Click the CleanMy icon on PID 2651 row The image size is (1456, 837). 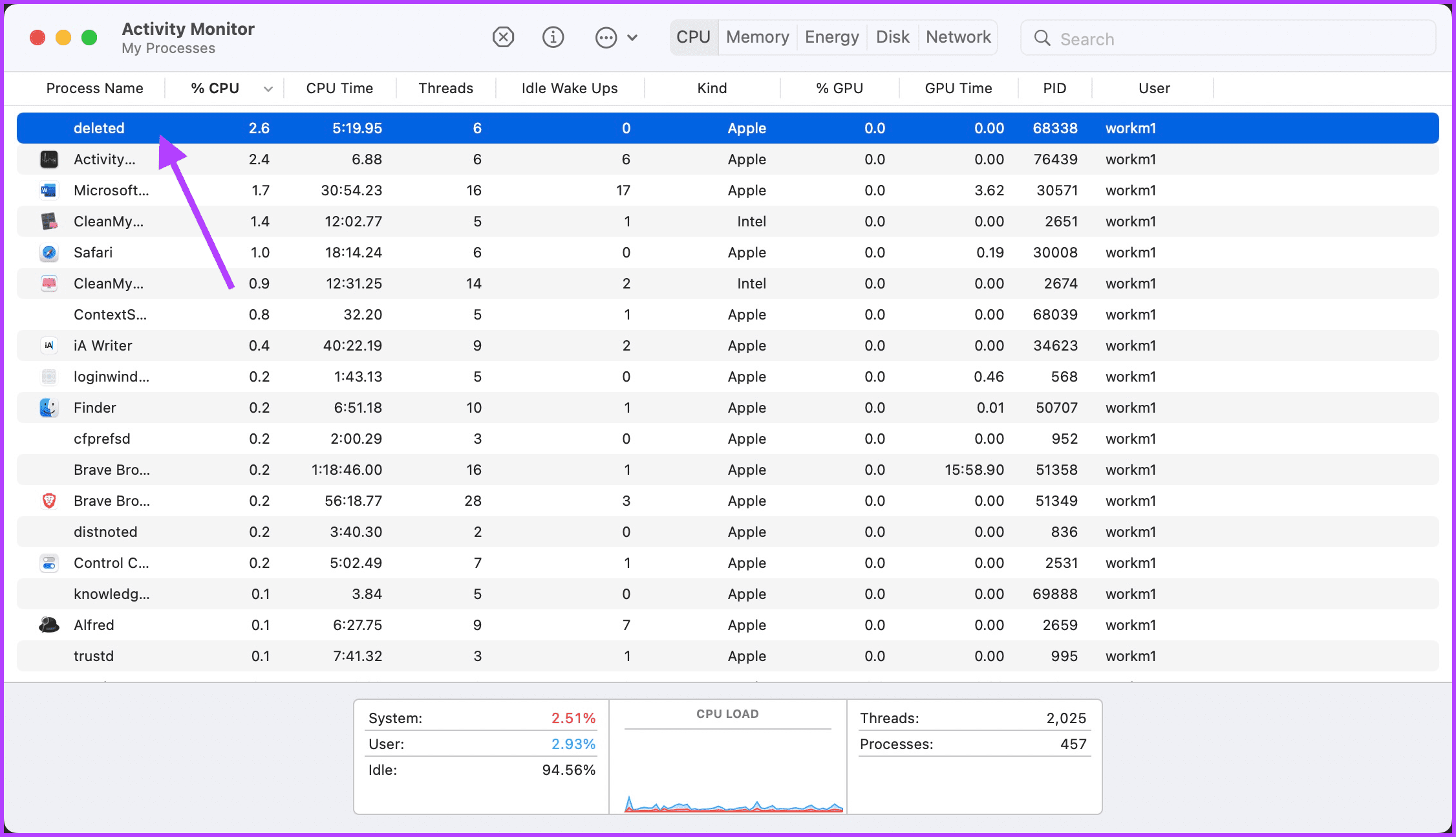(x=49, y=221)
